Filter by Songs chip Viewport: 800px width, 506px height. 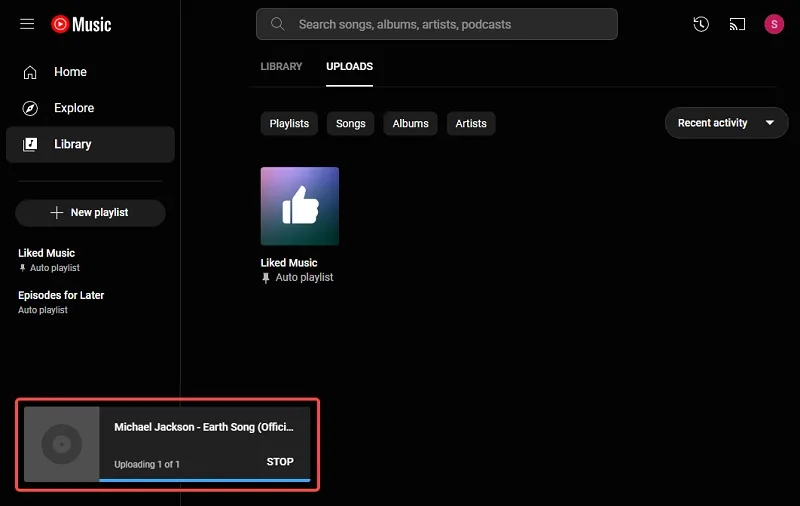pyautogui.click(x=351, y=123)
